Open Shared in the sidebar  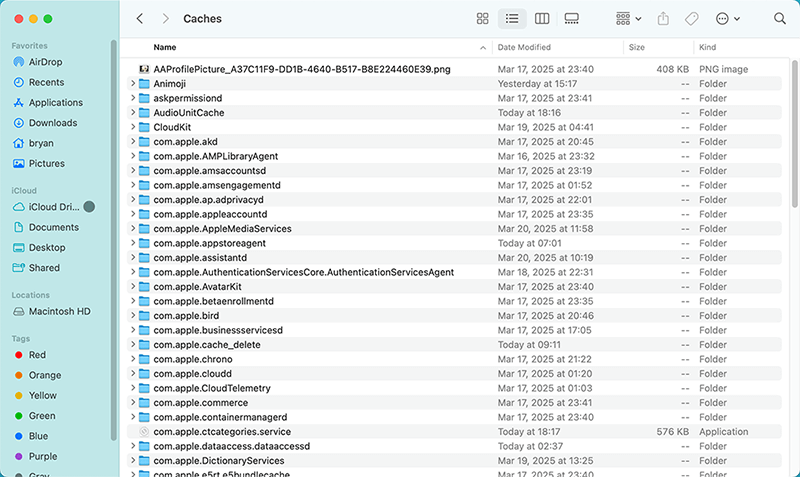pos(44,268)
